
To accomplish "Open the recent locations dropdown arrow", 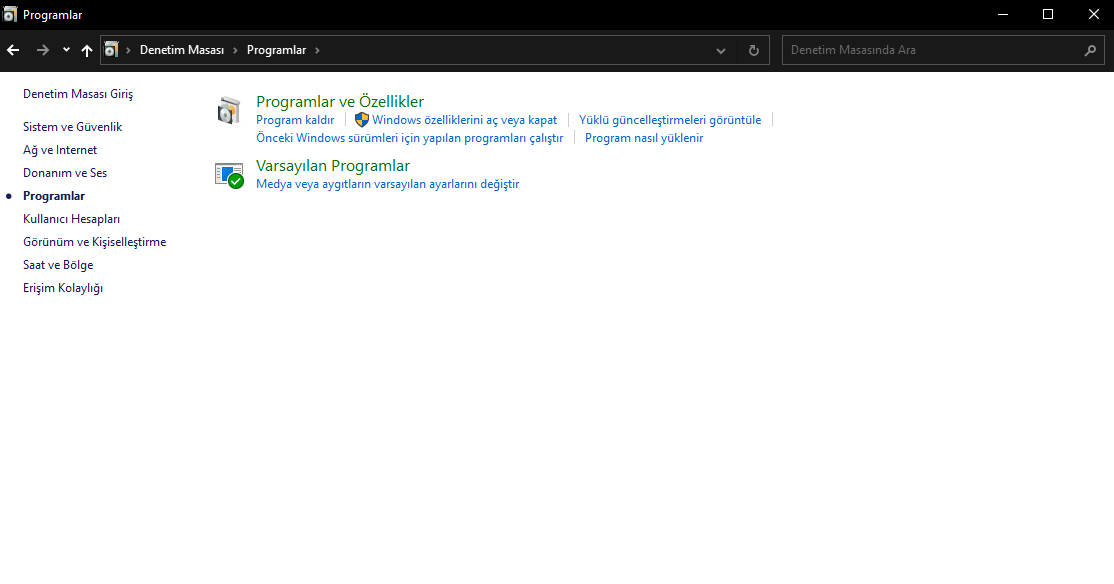I will click(66, 50).
